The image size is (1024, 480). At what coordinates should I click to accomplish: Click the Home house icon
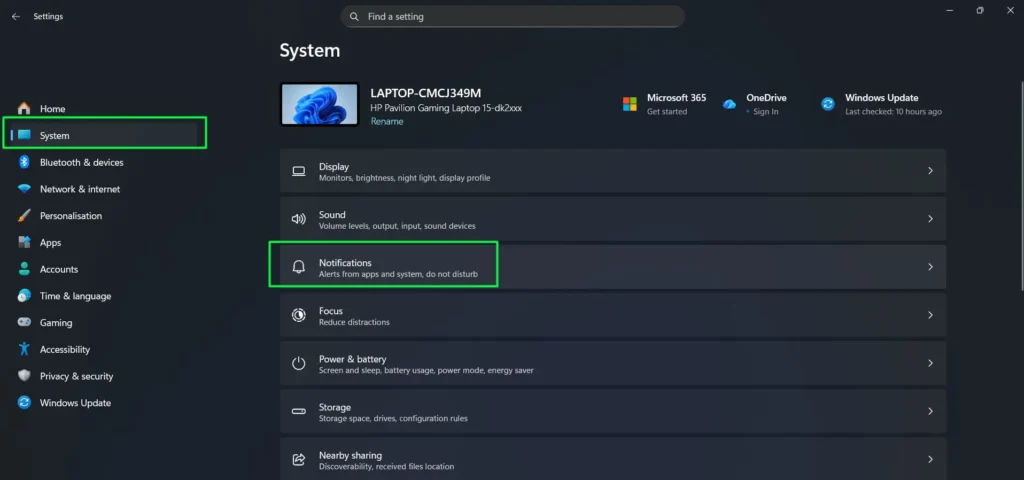coord(24,108)
